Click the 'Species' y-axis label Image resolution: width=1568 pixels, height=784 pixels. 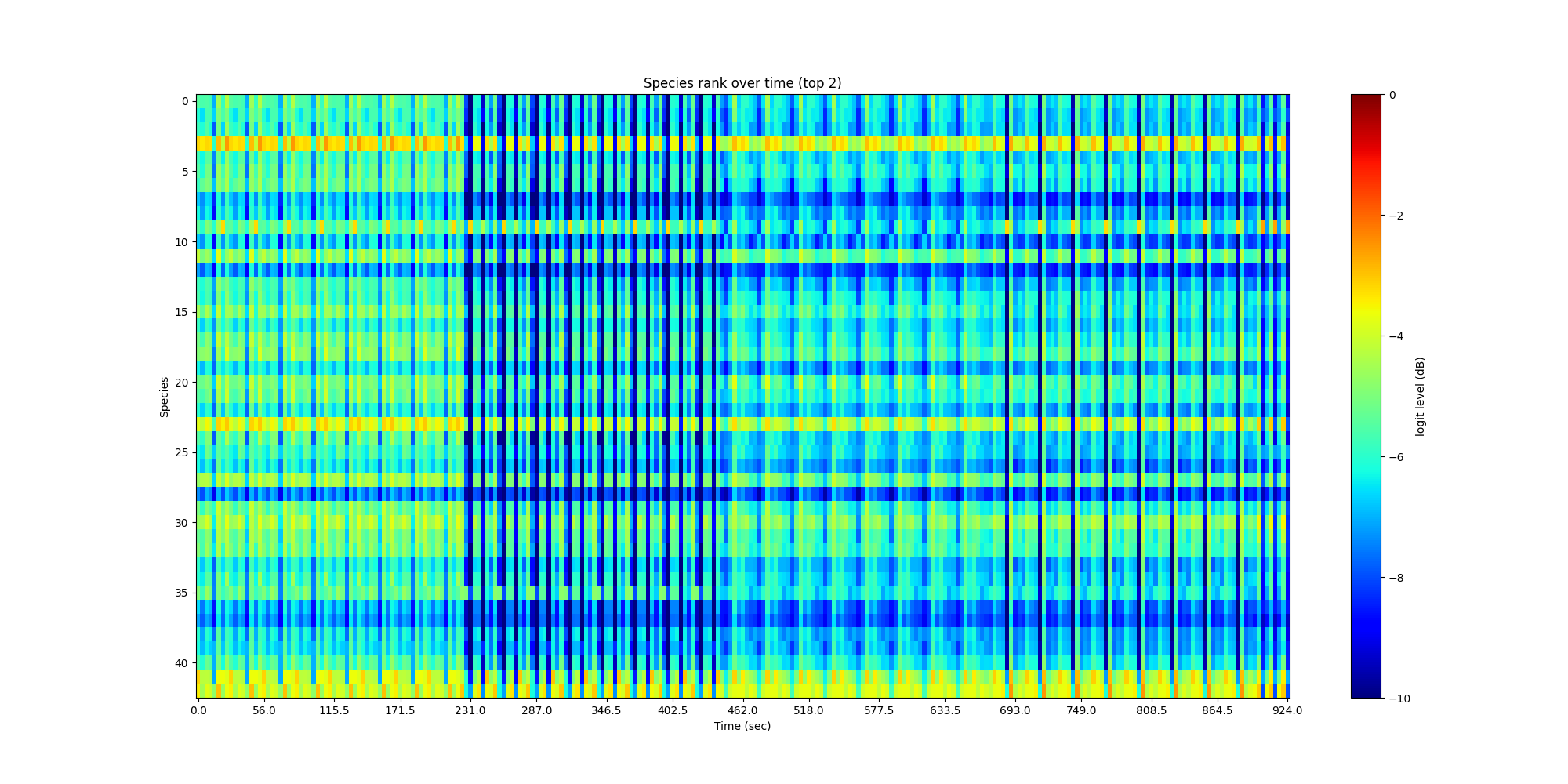click(165, 397)
